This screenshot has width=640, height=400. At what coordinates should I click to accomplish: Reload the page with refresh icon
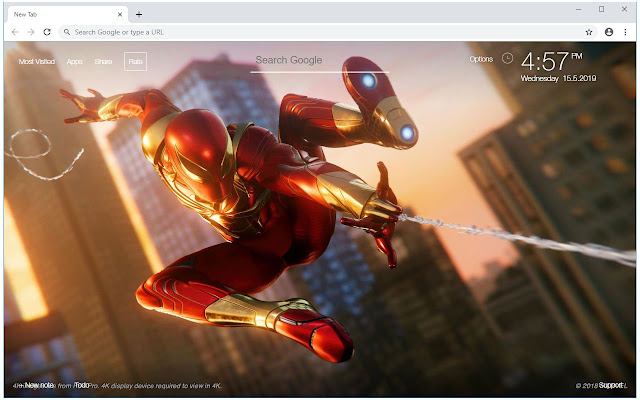47,32
